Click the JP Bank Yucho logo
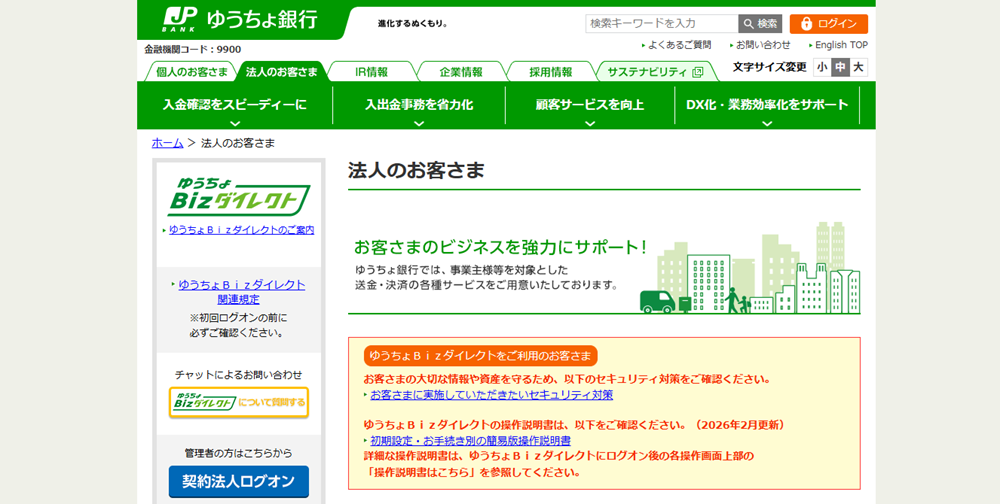 [240, 20]
